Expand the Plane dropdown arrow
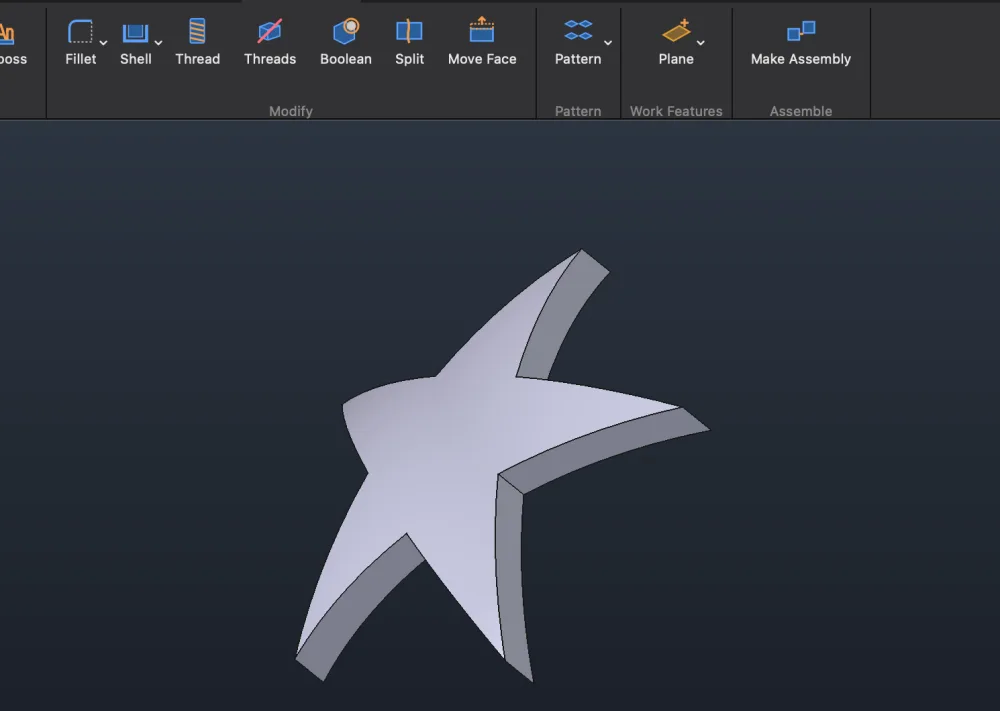1000x711 pixels. tap(700, 43)
